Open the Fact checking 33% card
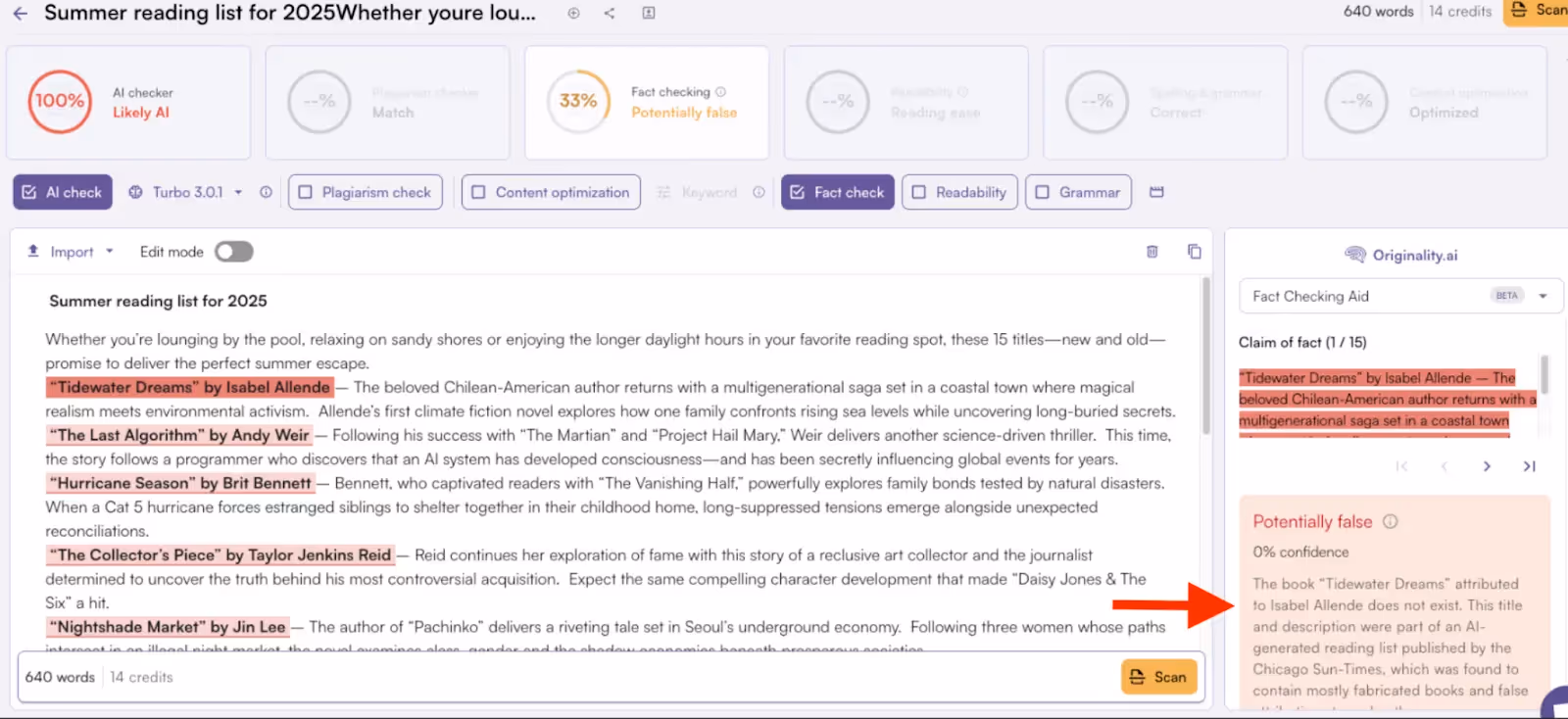This screenshot has width=1568, height=719. point(647,102)
